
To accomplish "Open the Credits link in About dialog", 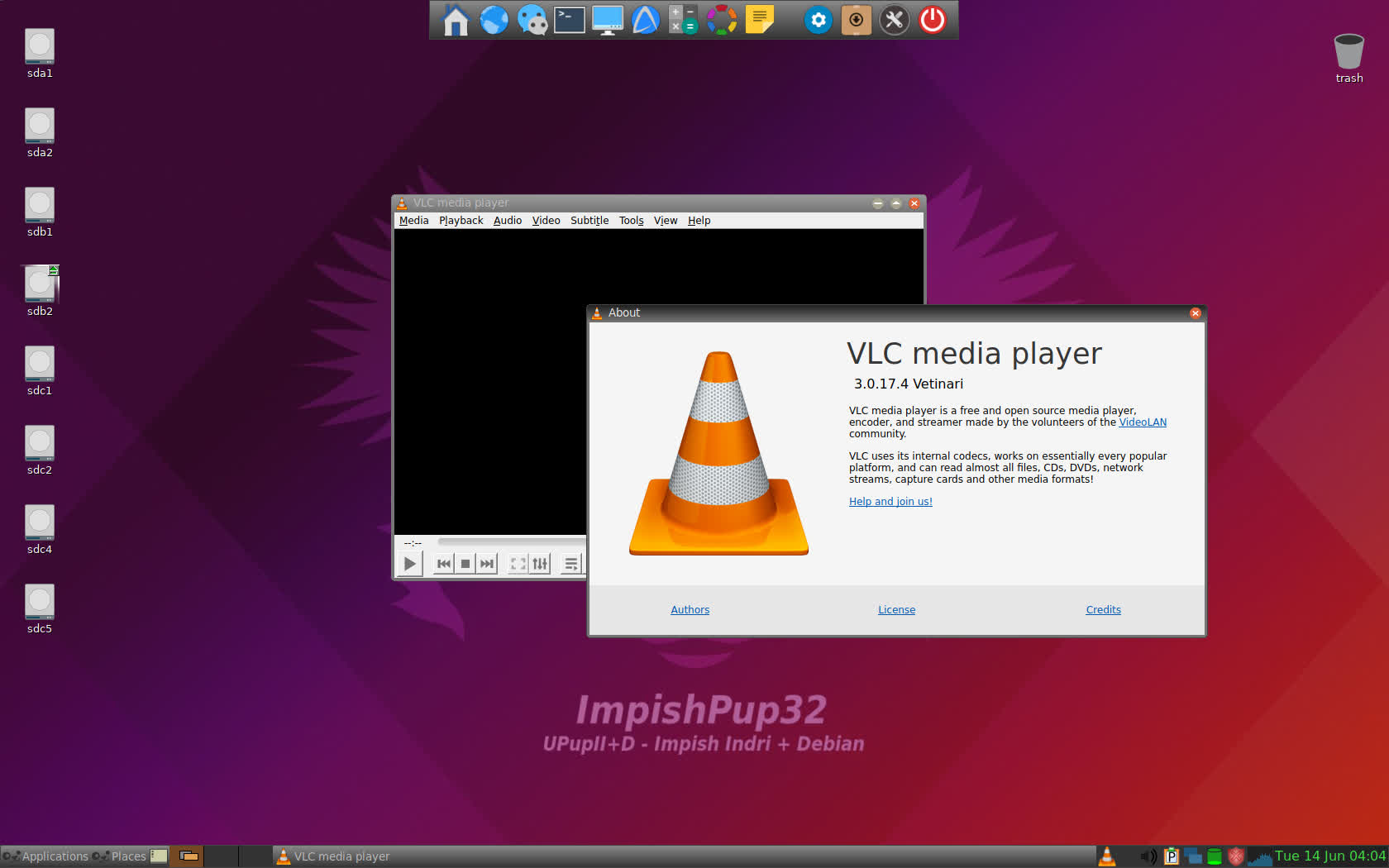I will coord(1104,610).
